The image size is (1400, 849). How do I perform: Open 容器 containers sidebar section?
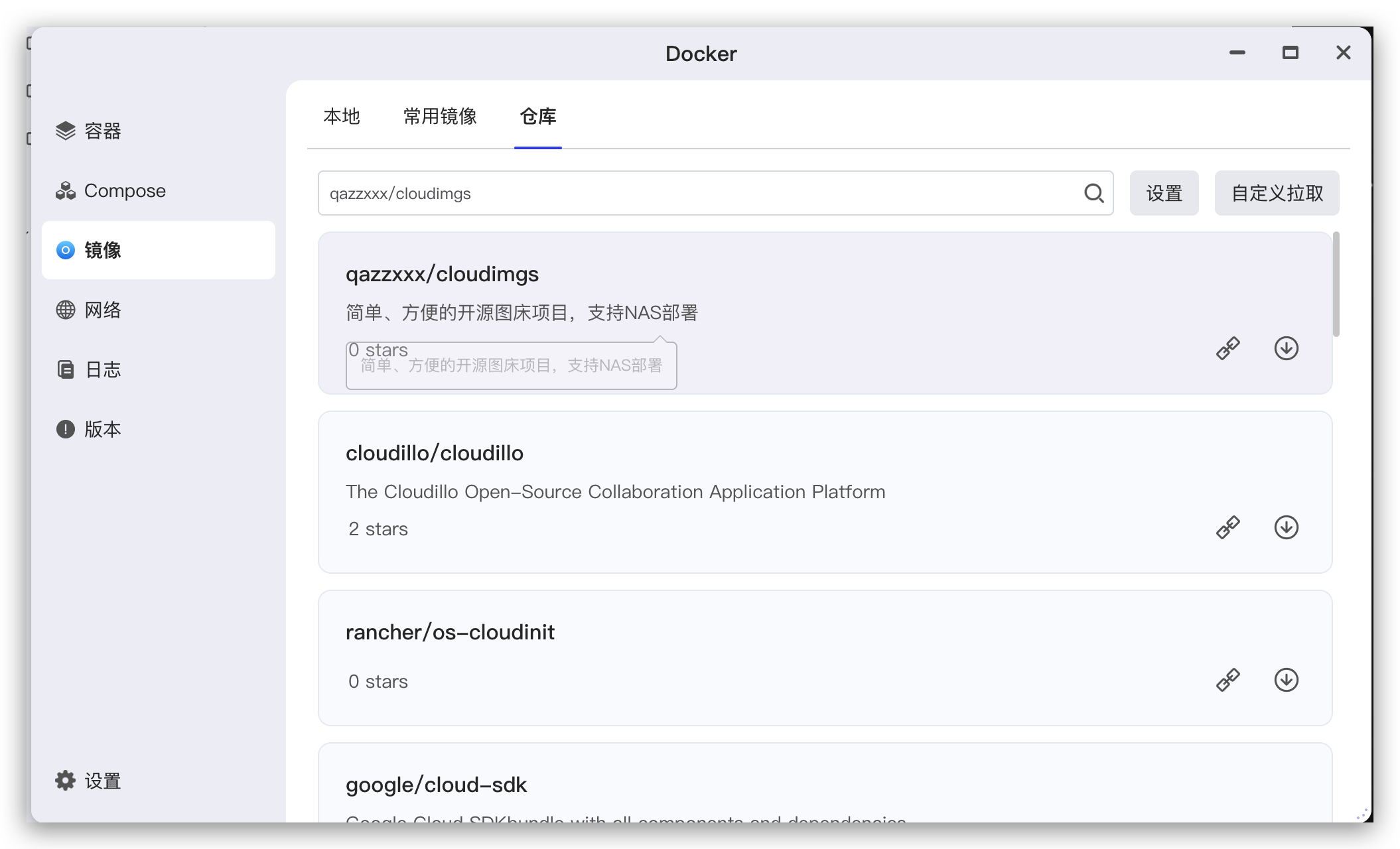point(102,131)
